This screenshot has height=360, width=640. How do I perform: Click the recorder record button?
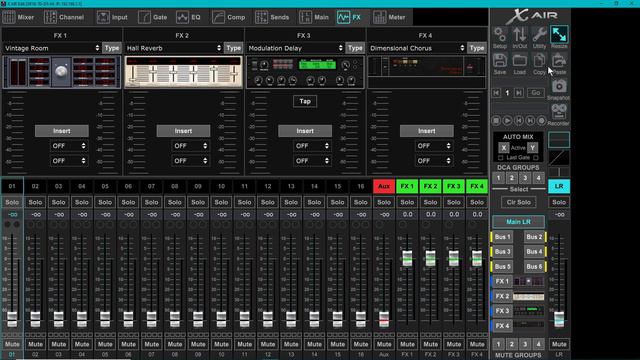point(541,121)
